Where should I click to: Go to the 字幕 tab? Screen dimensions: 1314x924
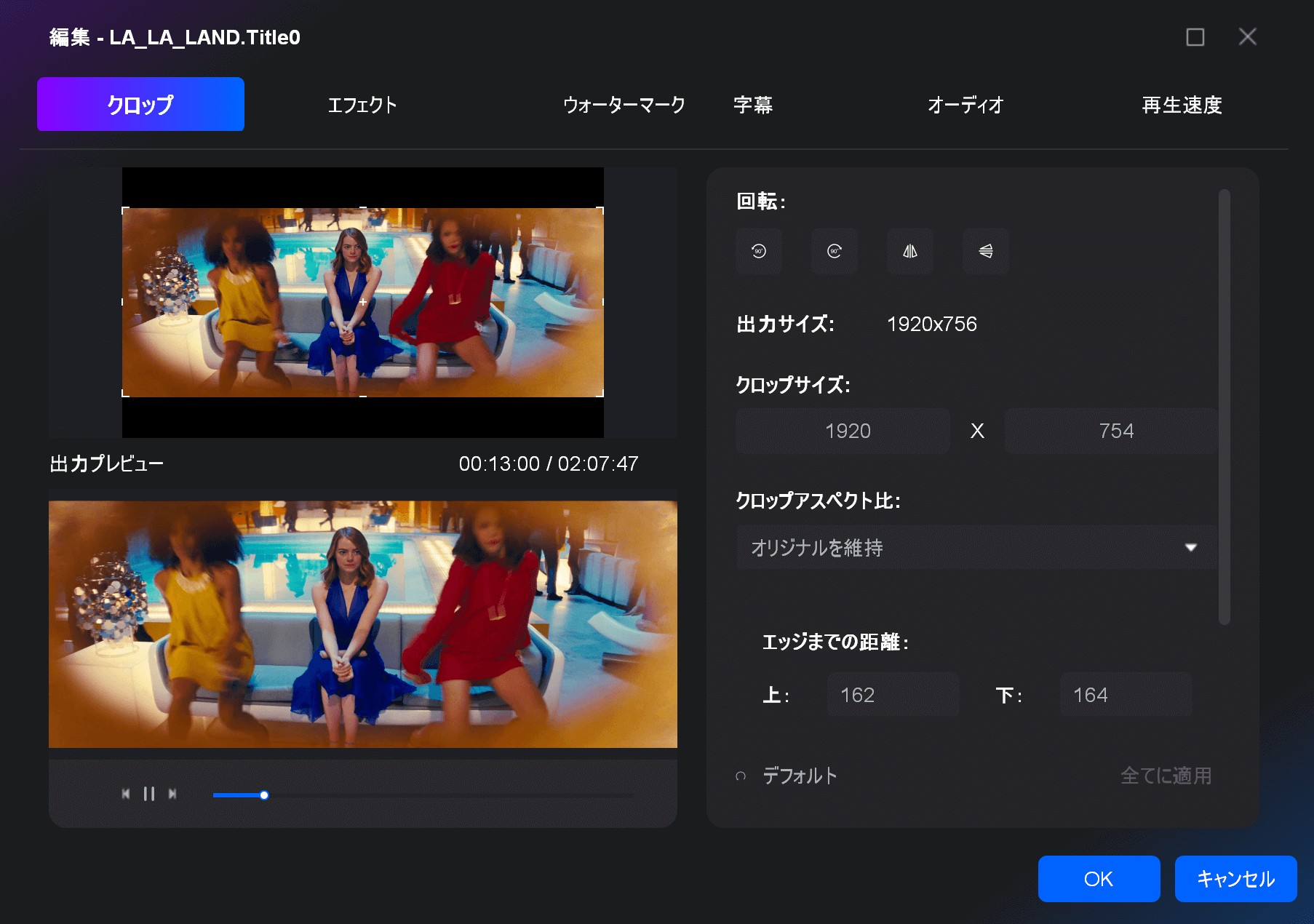(x=753, y=105)
